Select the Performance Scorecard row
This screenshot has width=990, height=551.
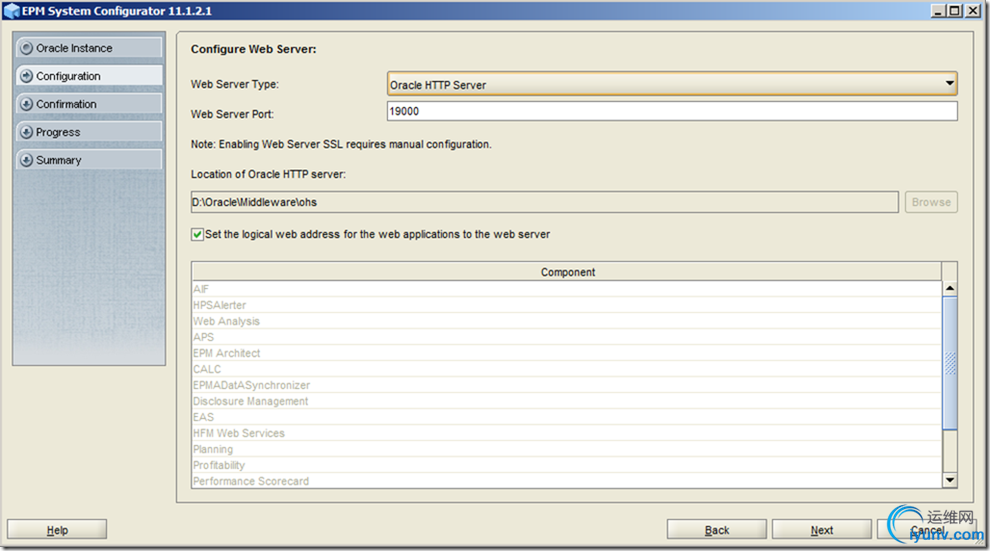[566, 481]
